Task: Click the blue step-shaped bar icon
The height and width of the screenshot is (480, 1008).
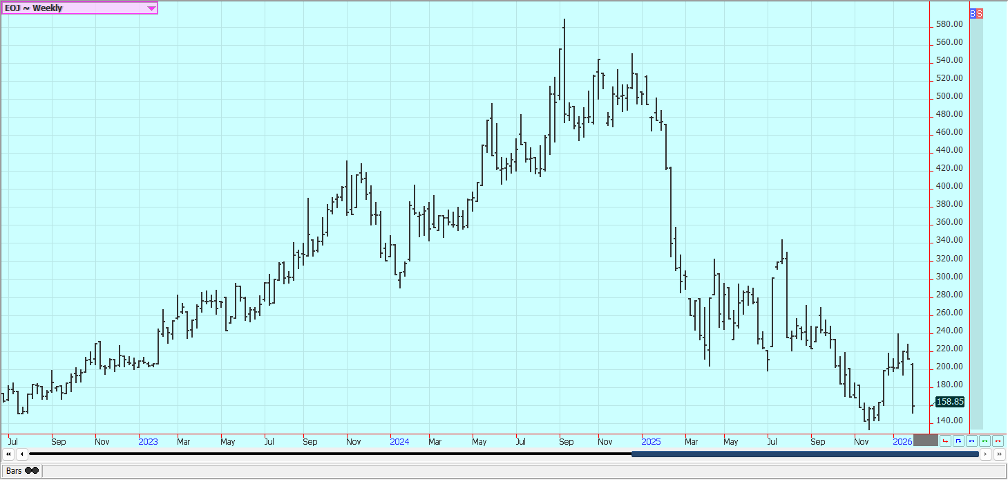Action: [x=958, y=440]
